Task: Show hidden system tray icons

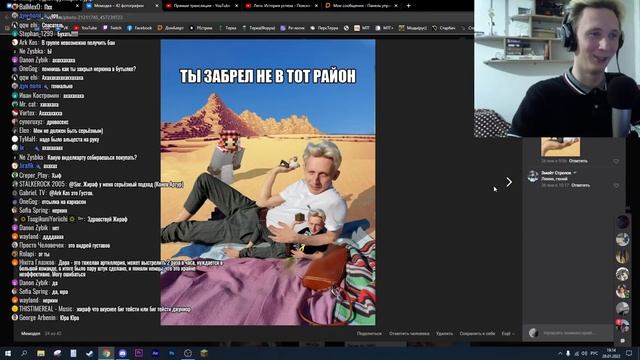Action: (x=560, y=353)
